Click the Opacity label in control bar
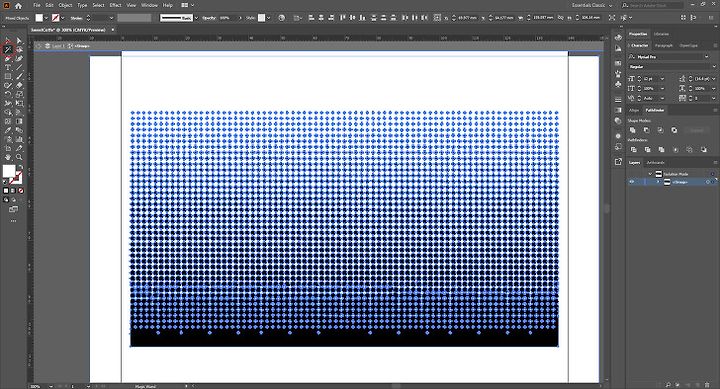Image resolution: width=720 pixels, height=389 pixels. click(209, 18)
